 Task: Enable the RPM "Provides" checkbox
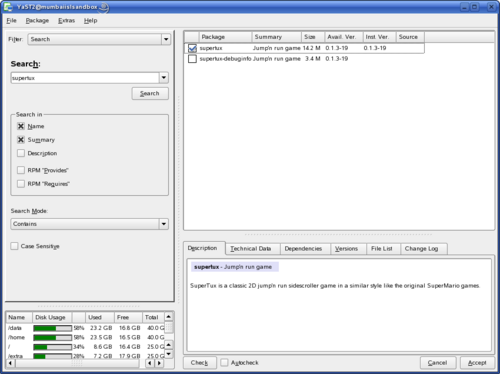click(21, 170)
